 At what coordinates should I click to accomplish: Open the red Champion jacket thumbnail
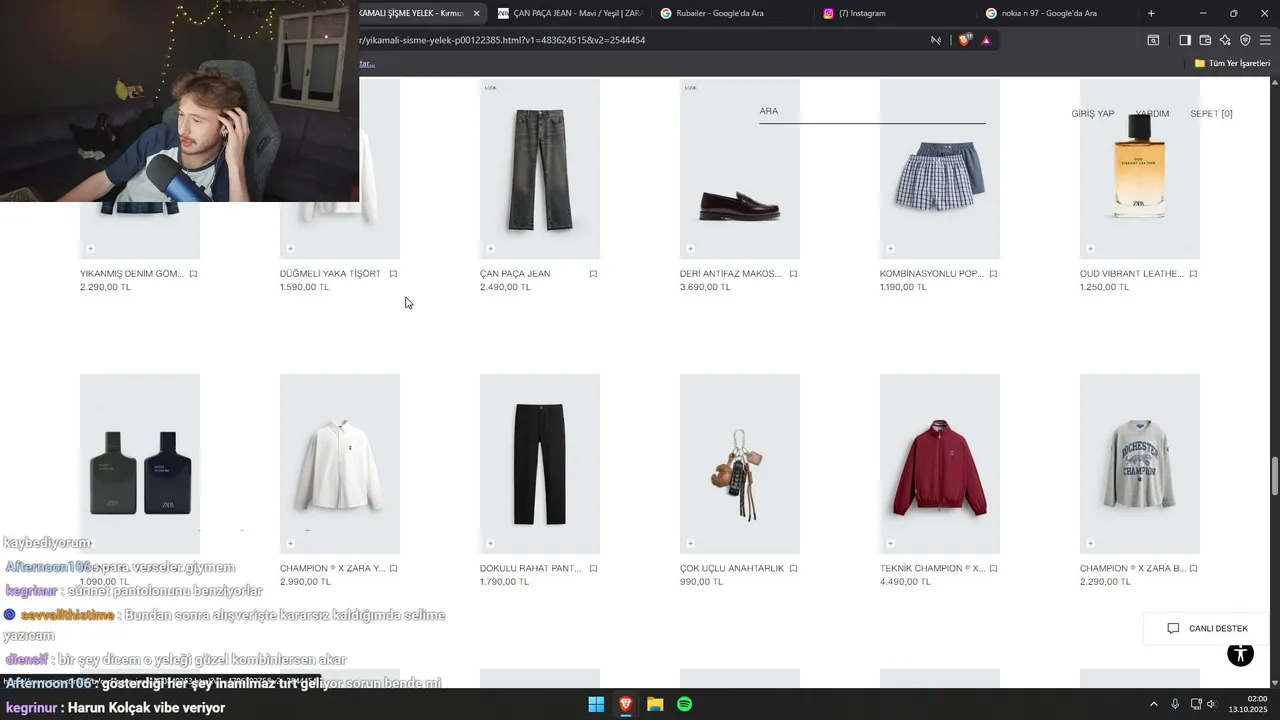click(940, 464)
